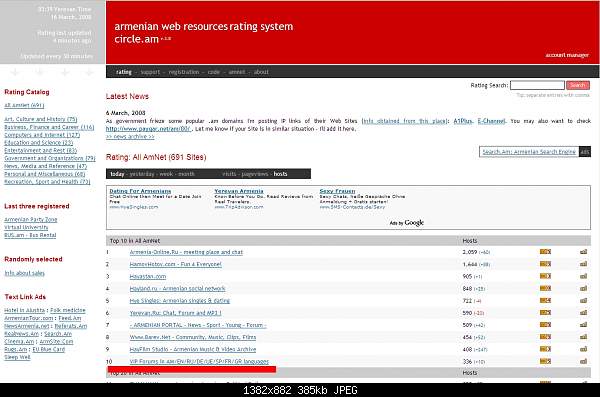Open Business, Finance and Career category
600x397 pixels.
49,127
